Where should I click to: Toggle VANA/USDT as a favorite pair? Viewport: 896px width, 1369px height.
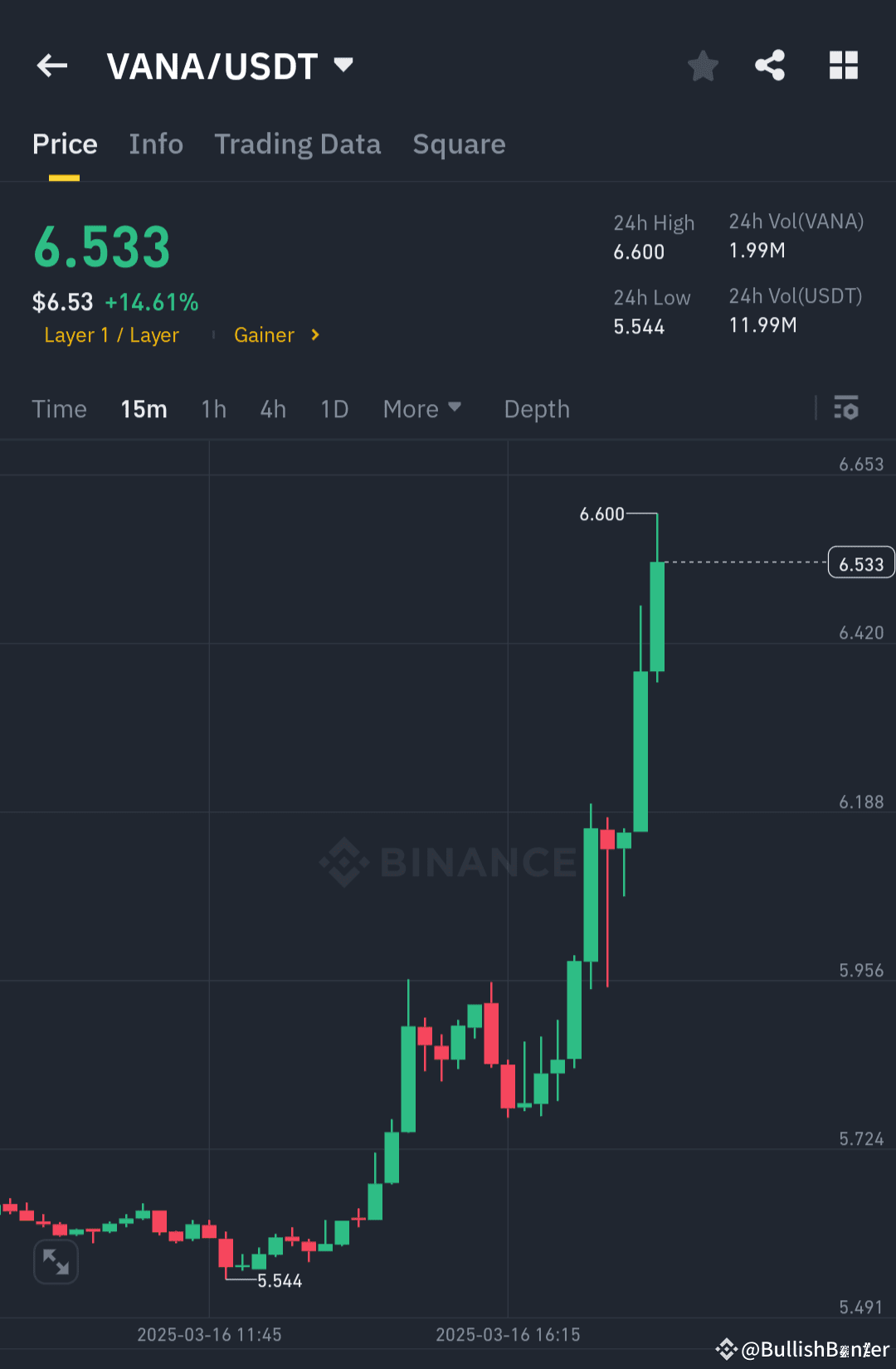[703, 66]
